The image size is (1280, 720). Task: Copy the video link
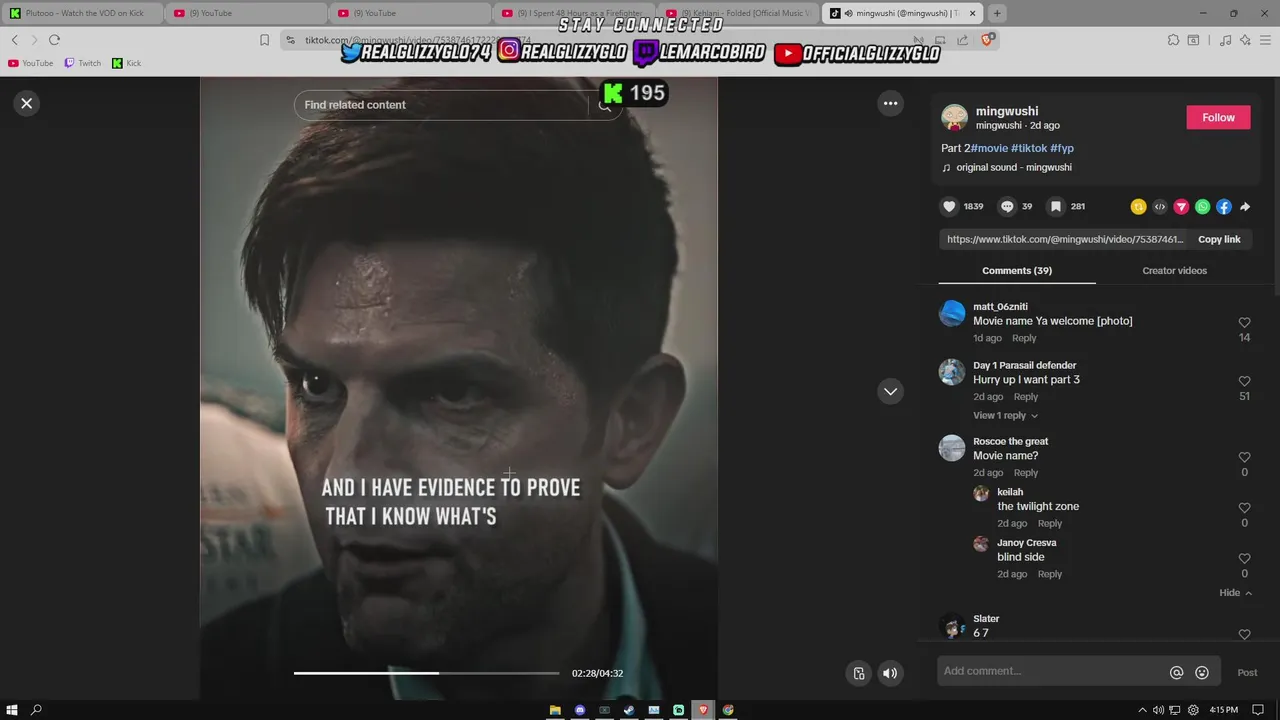[1219, 239]
